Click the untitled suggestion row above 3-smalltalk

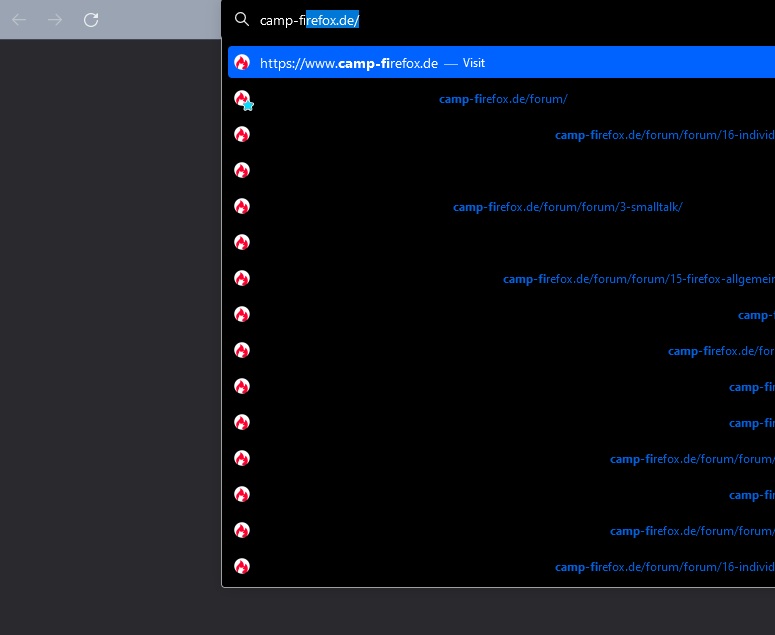[500, 171]
